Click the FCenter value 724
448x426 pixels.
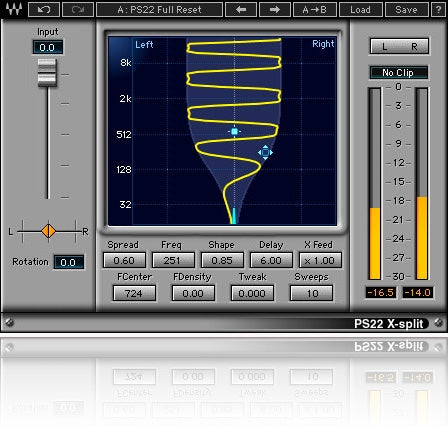coord(134,293)
